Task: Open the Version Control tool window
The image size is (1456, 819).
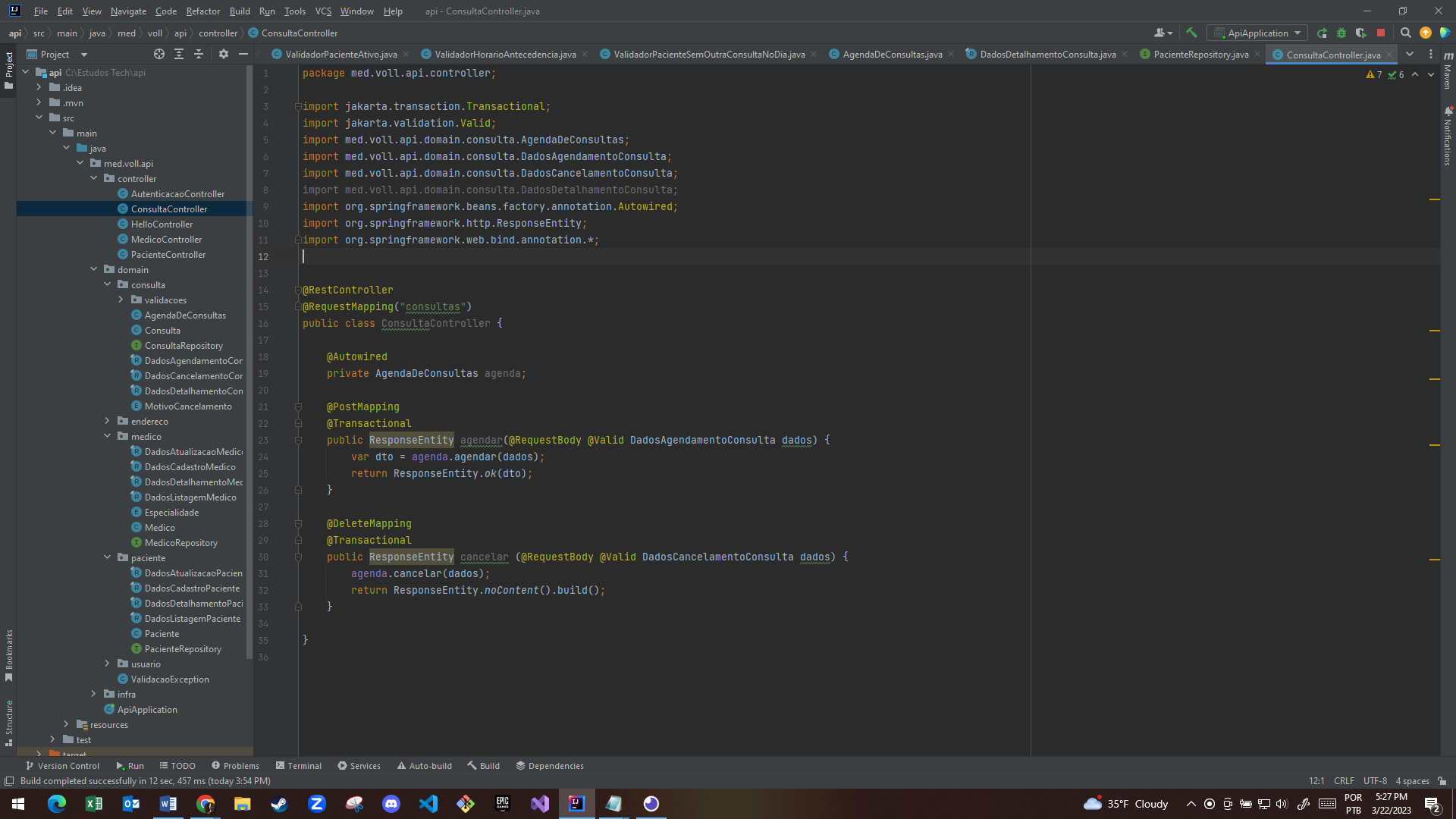Action: (x=62, y=766)
